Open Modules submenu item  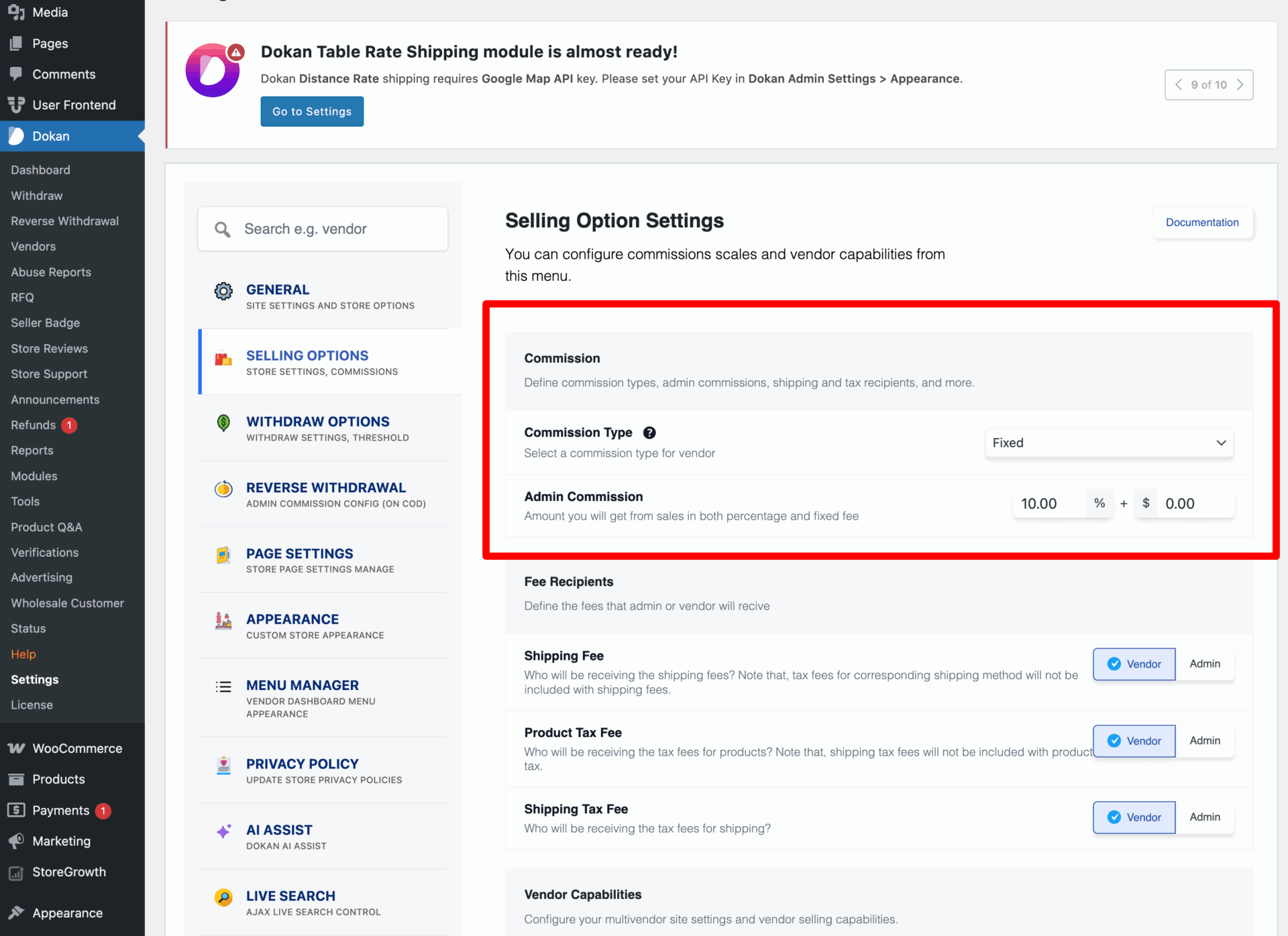tap(34, 476)
